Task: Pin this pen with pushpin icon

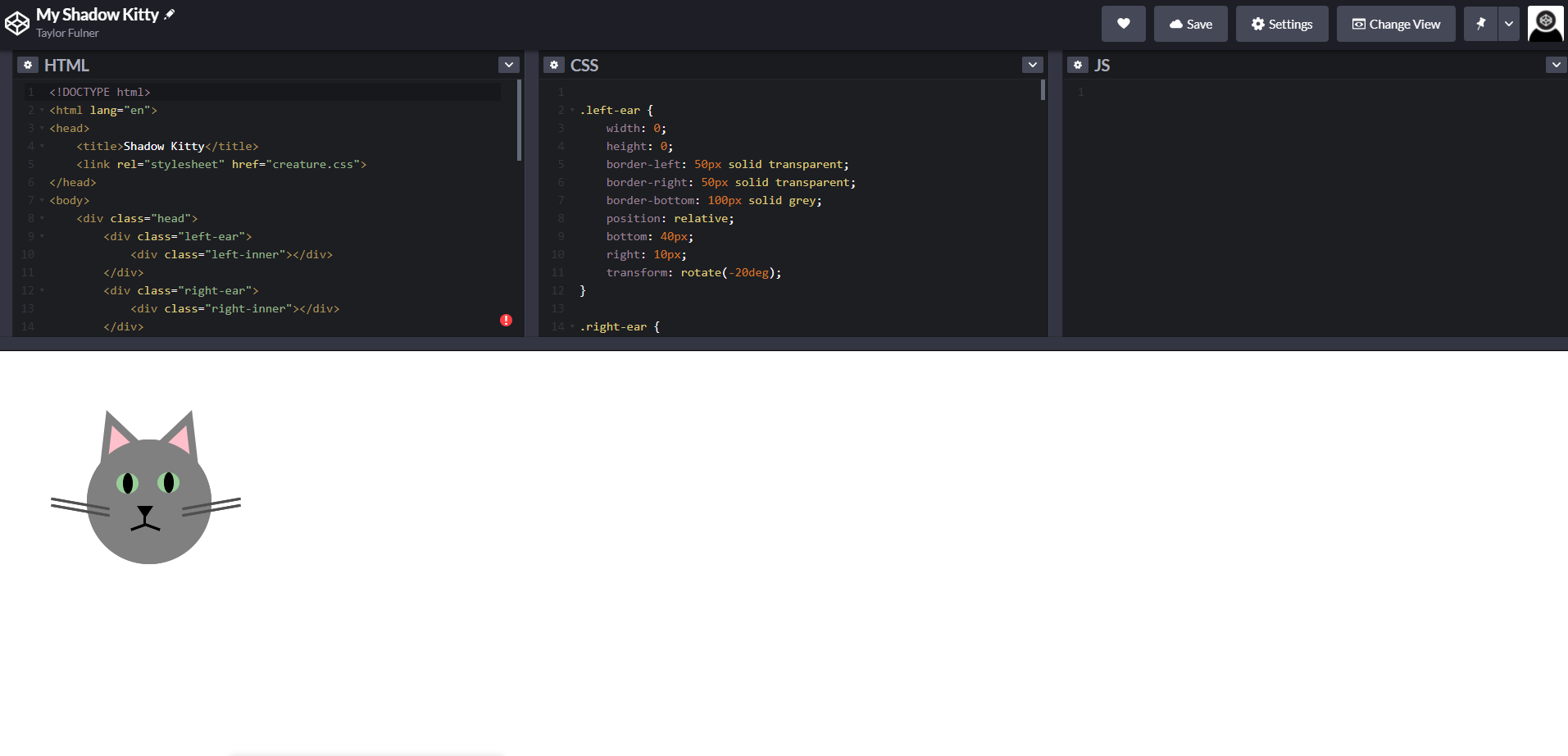Action: tap(1481, 24)
